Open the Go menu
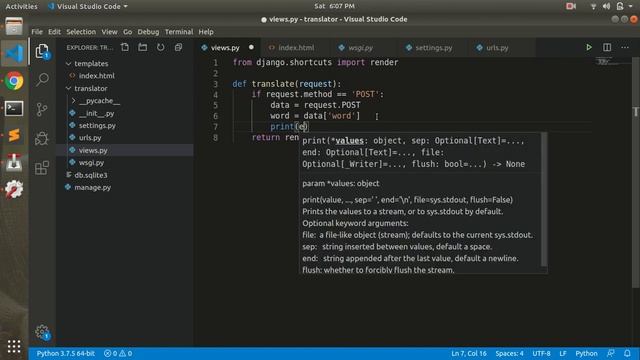 tap(127, 32)
